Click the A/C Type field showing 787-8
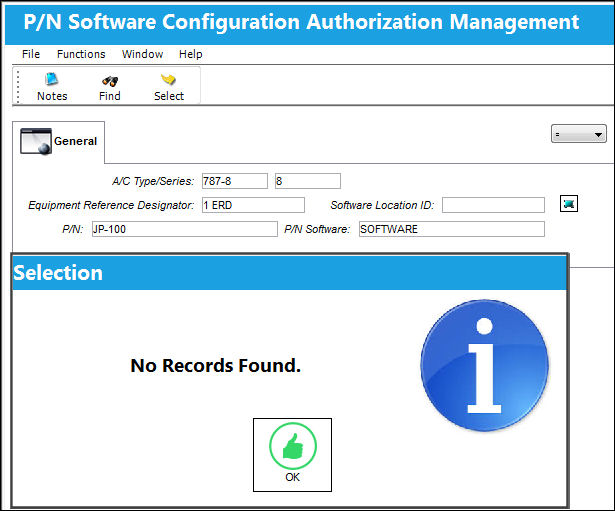 pyautogui.click(x=235, y=181)
